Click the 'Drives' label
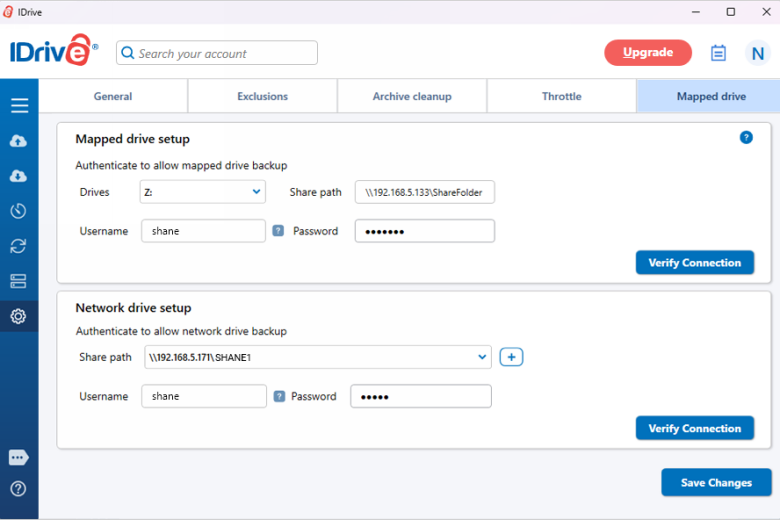This screenshot has width=780, height=520. 95,192
